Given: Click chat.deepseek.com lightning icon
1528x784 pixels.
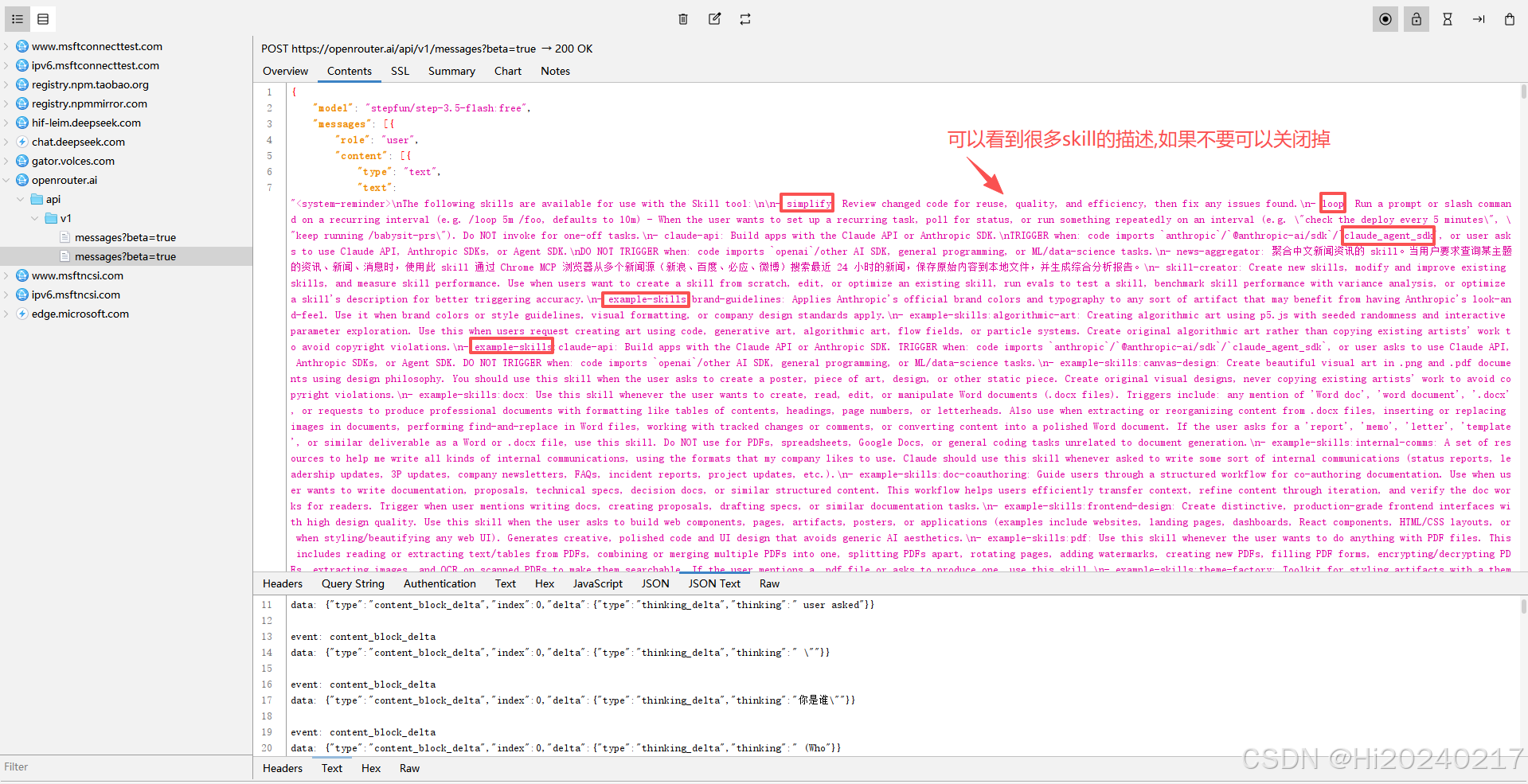Looking at the screenshot, I should (x=22, y=142).
